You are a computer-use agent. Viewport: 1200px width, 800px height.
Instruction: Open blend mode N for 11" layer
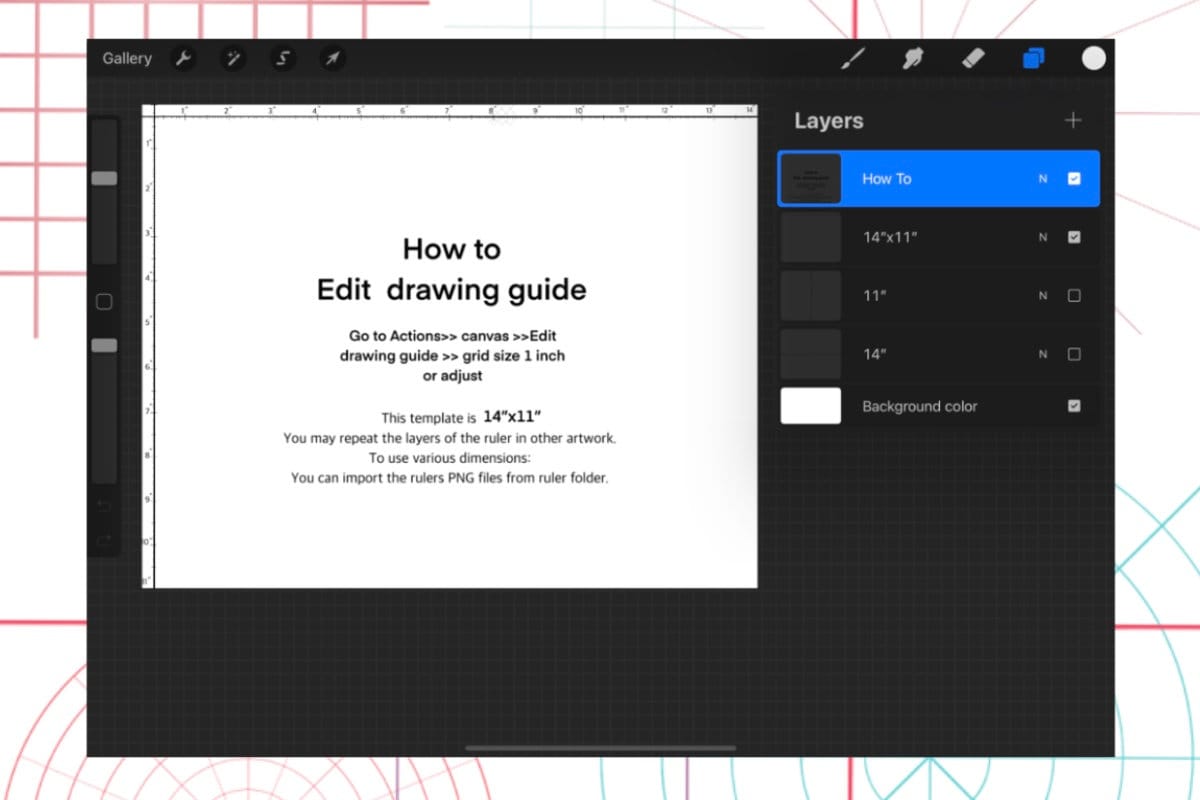coord(1043,296)
